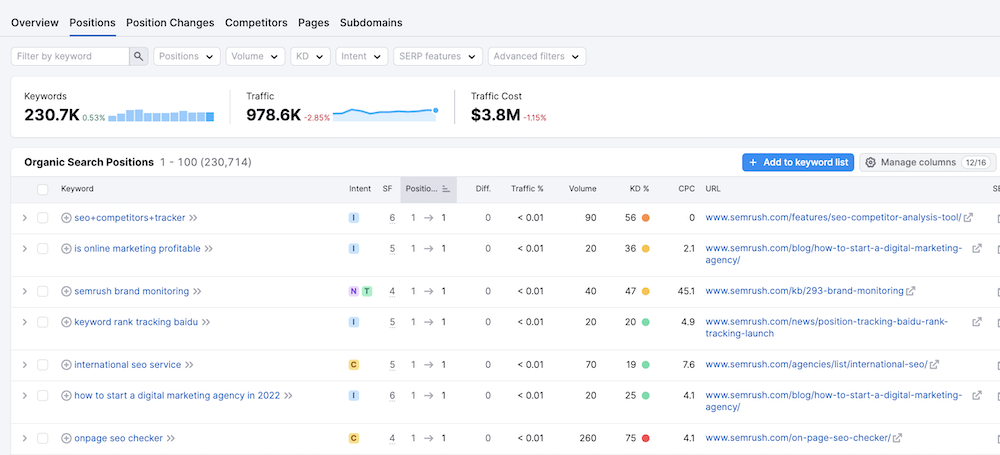Expand the semrush brand monitoring row
Screen dimensions: 1000x455
click(25, 291)
